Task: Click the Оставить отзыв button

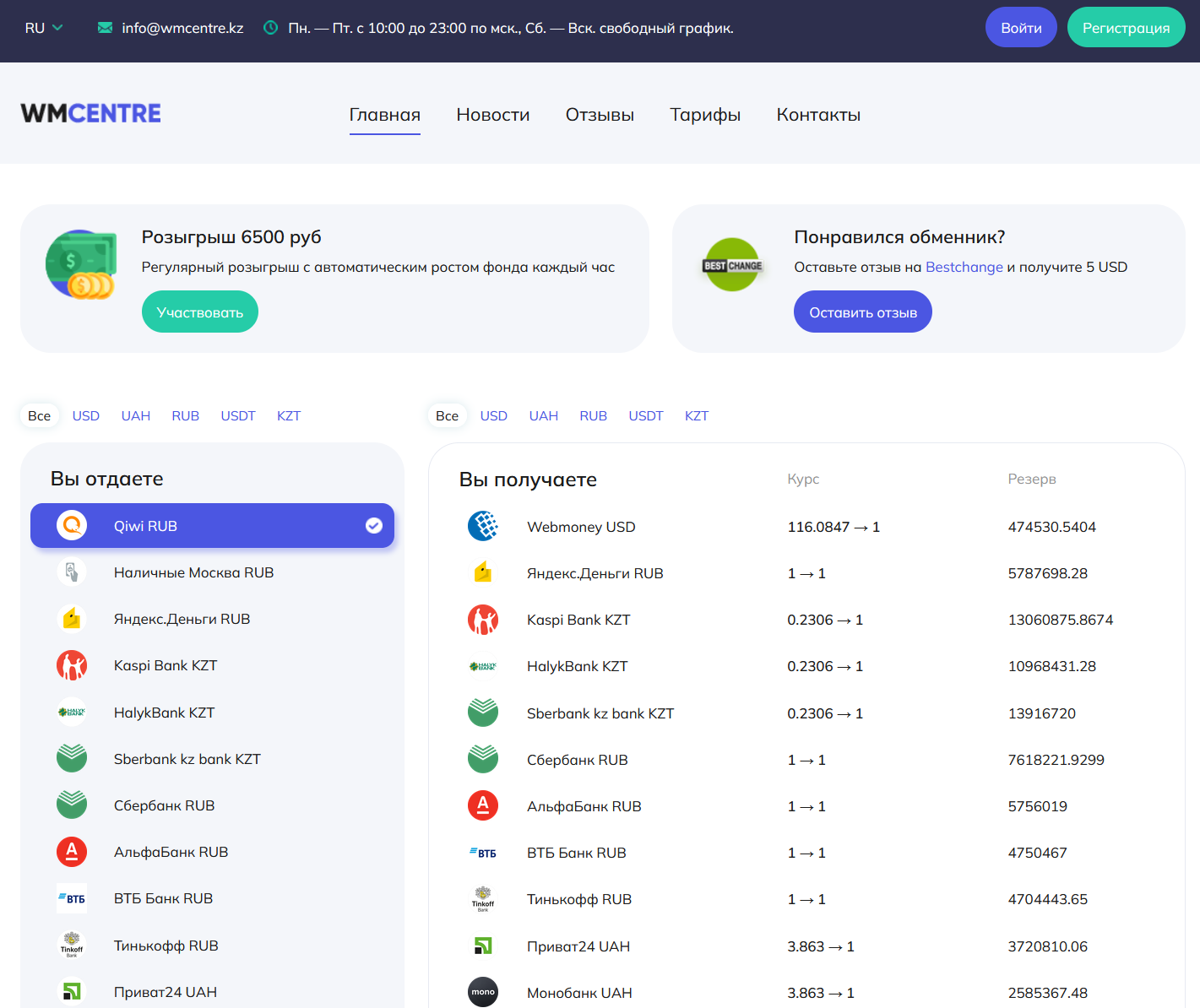Action: [863, 312]
